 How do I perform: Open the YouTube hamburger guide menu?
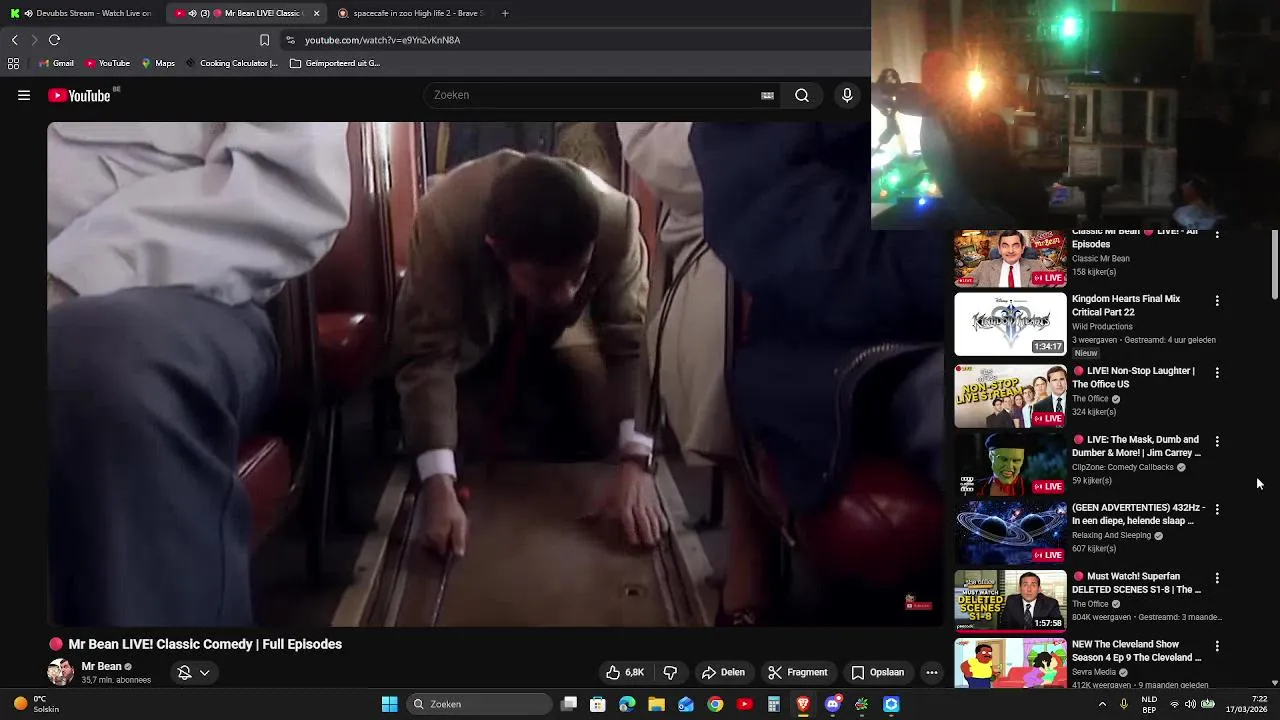point(24,95)
